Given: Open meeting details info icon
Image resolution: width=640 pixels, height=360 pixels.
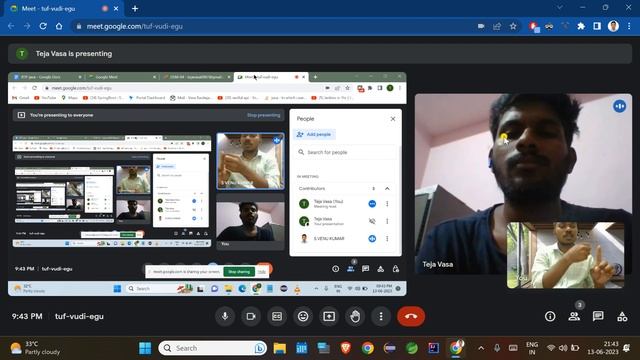Looking at the screenshot, I should coord(550,316).
